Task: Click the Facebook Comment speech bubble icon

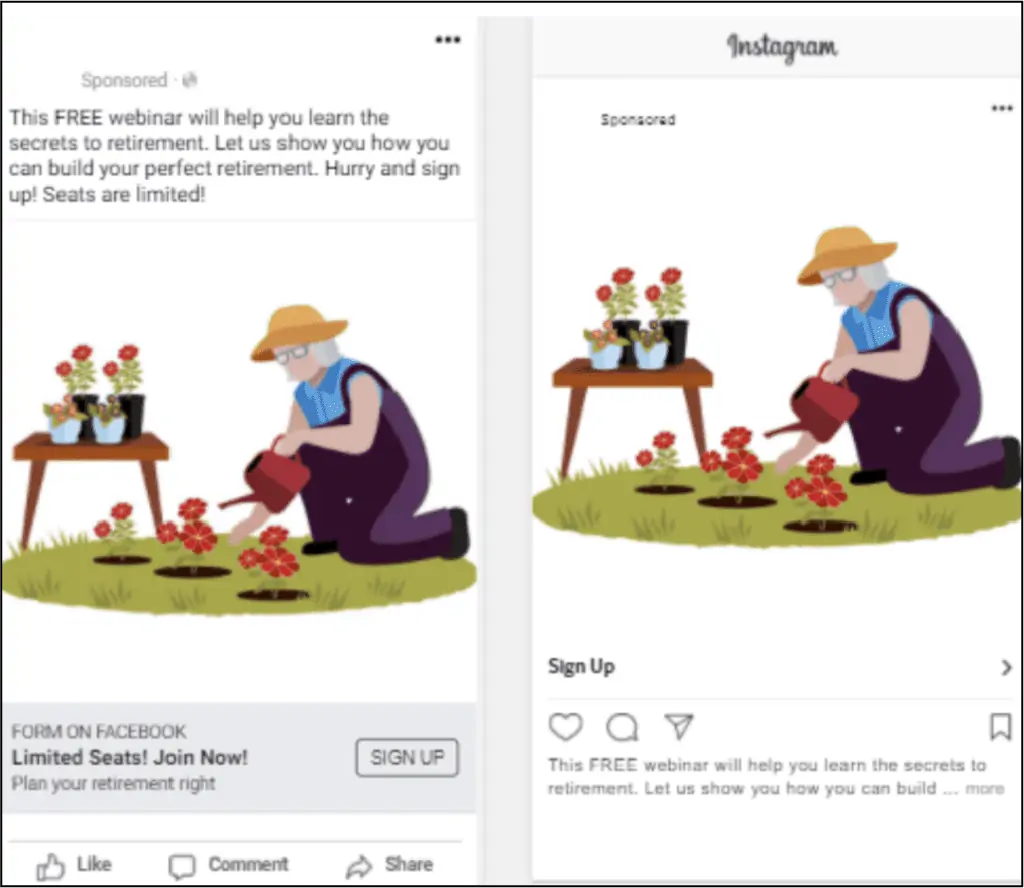Action: pos(182,866)
